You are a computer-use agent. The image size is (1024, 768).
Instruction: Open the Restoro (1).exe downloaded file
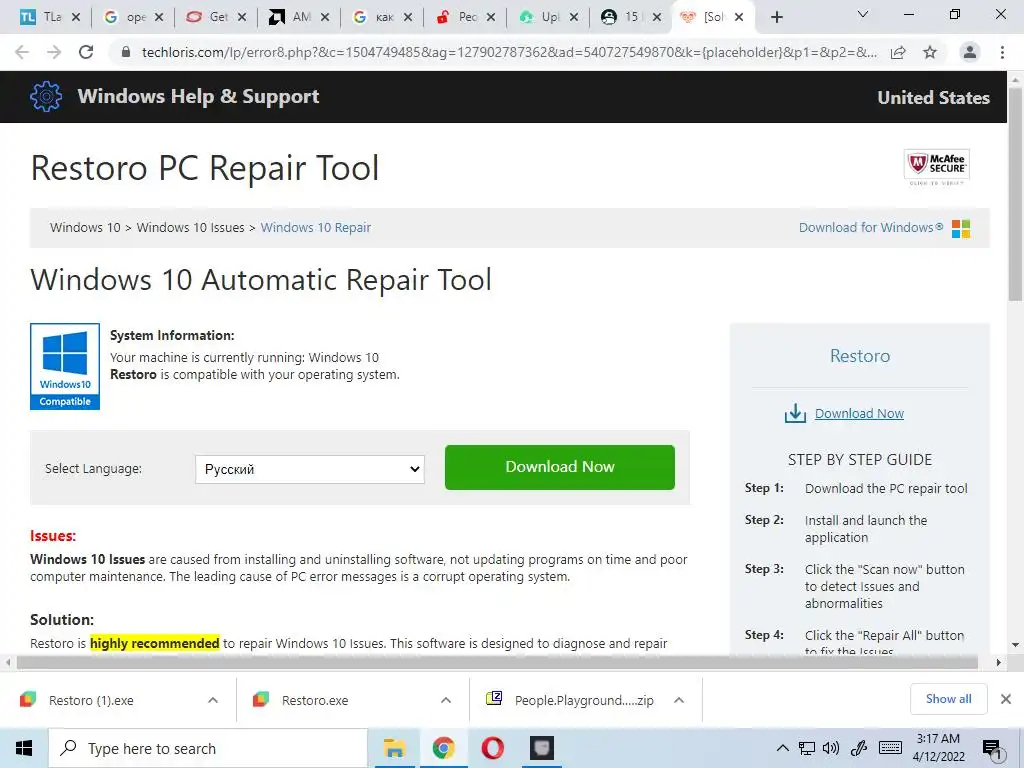91,700
